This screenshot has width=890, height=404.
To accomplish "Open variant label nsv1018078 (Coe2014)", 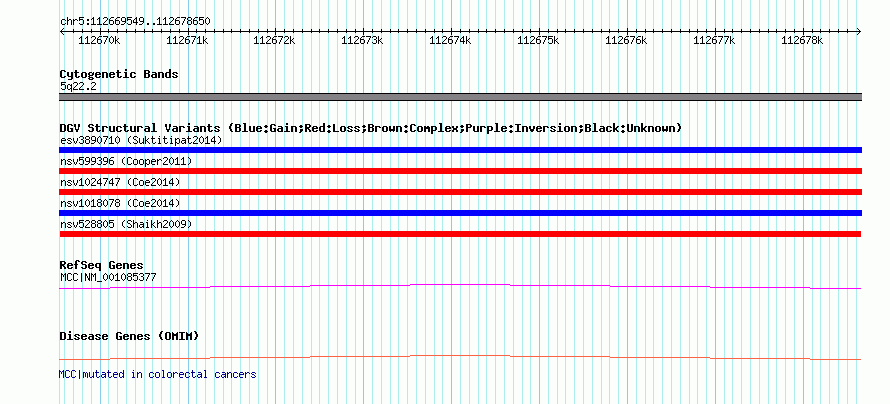I will (120, 204).
